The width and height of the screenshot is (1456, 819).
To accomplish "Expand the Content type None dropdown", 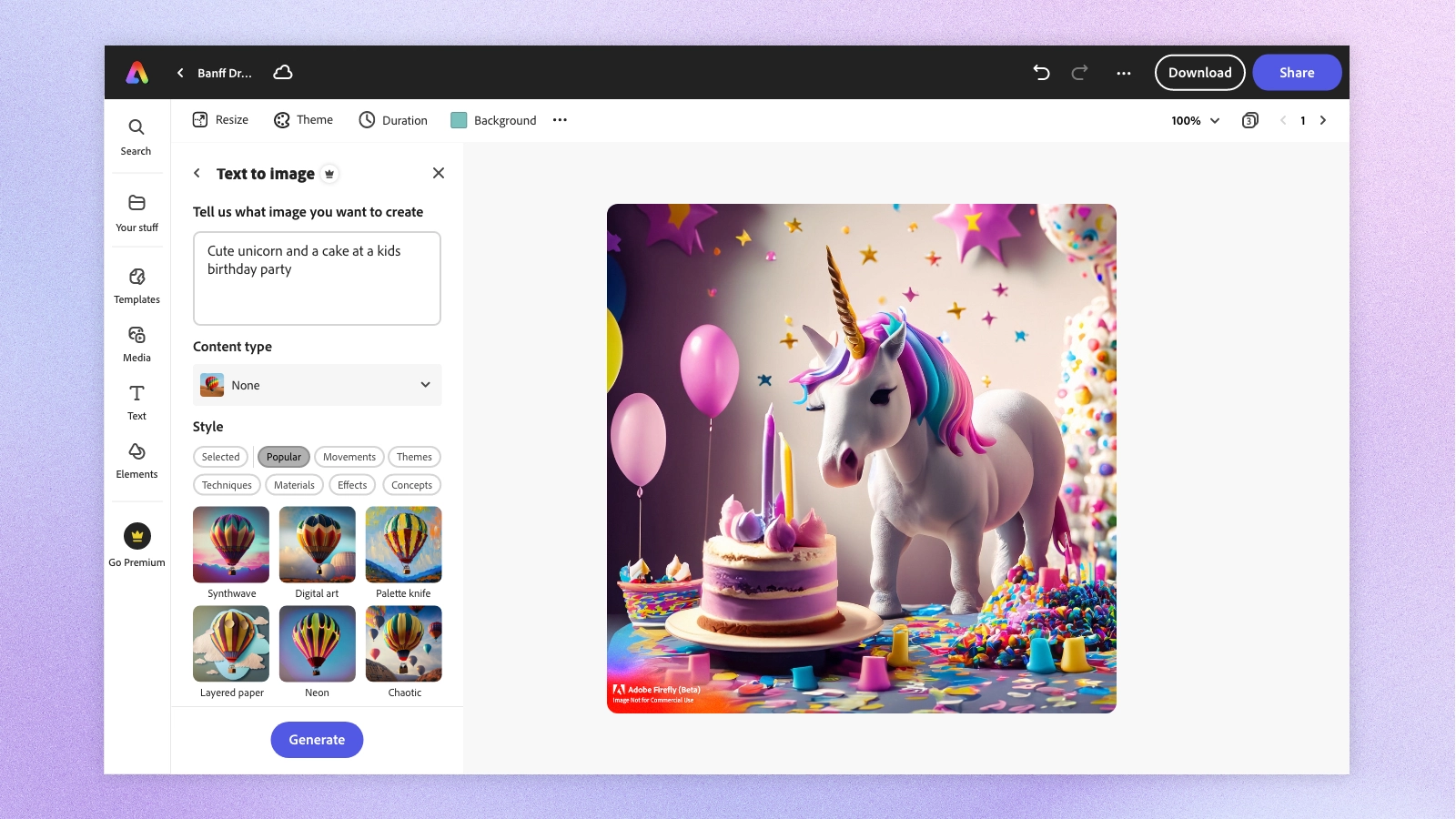I will point(317,385).
